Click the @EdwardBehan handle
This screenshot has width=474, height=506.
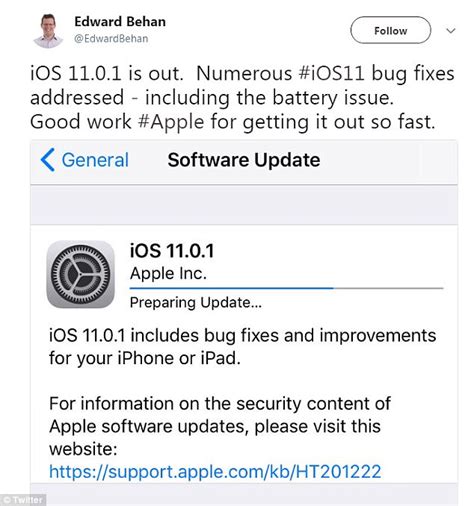[x=111, y=39]
